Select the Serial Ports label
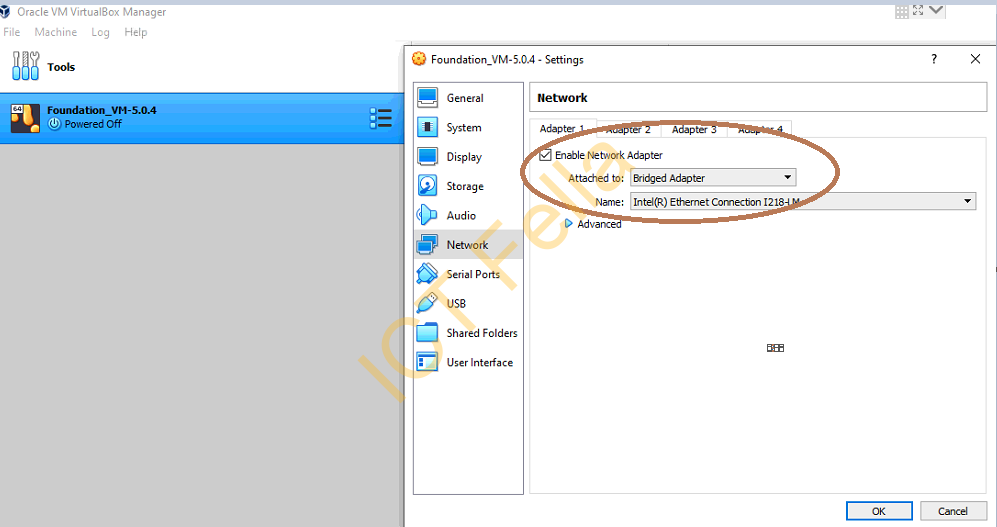This screenshot has width=997, height=527. [x=473, y=274]
